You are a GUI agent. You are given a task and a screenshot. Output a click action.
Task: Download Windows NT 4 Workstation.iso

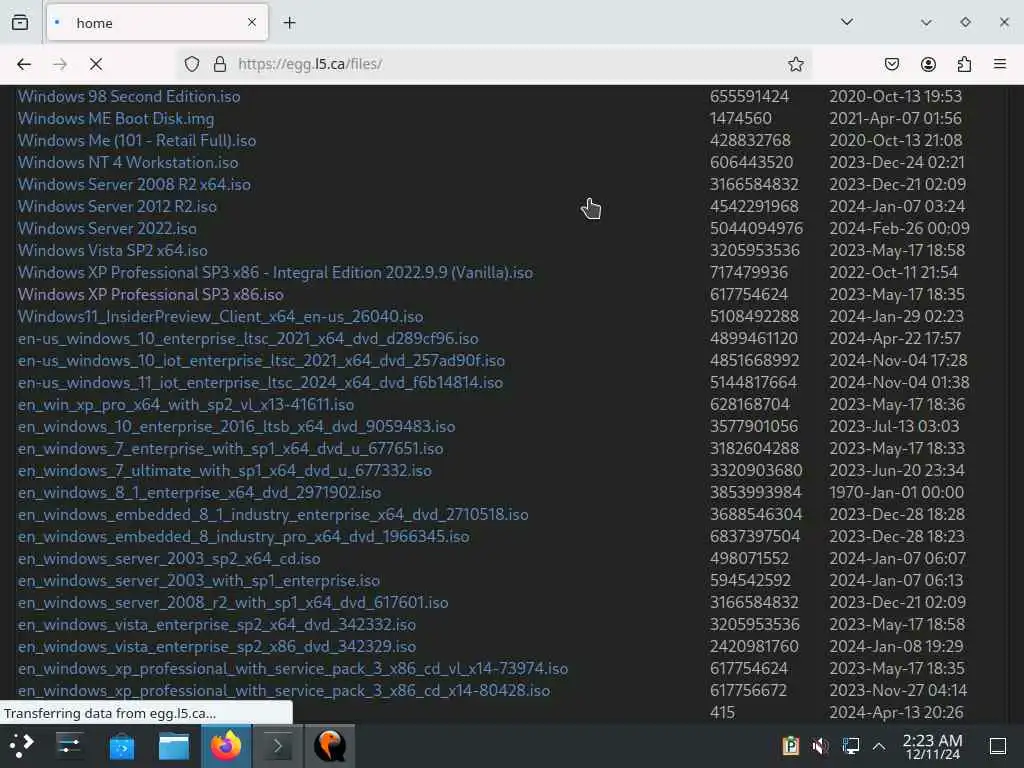click(127, 163)
